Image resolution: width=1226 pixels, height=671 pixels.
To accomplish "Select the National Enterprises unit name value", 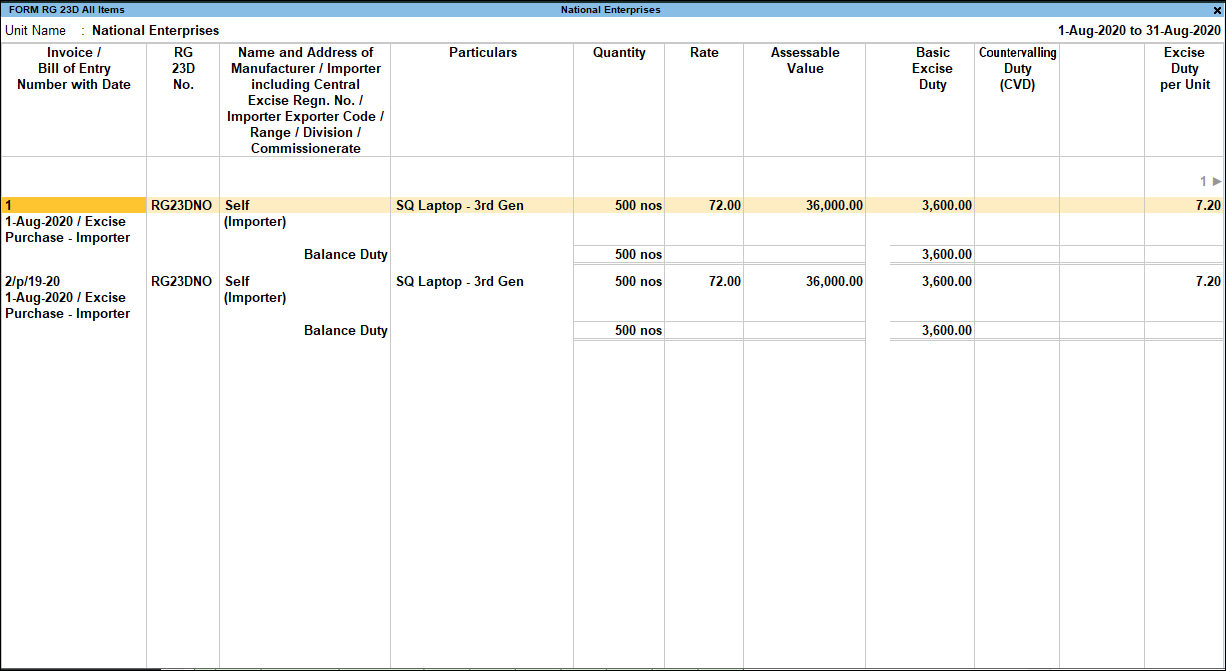I will [155, 31].
